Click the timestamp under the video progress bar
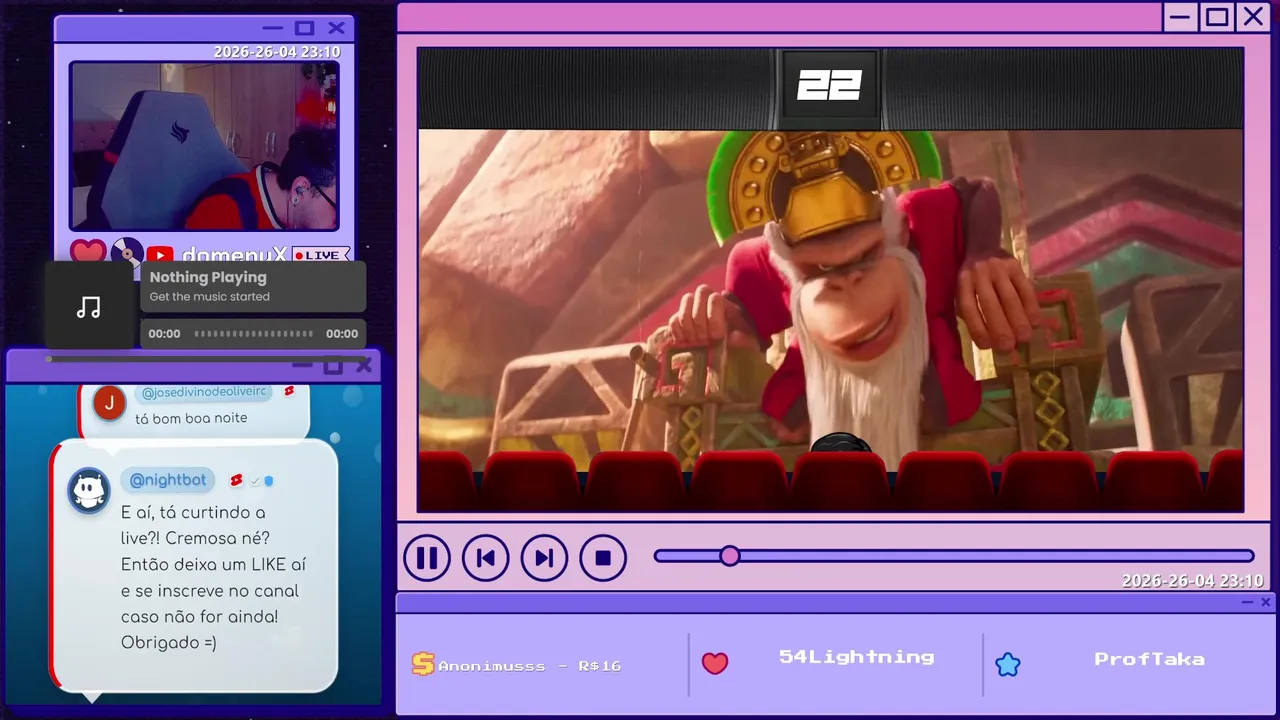 coord(1192,581)
